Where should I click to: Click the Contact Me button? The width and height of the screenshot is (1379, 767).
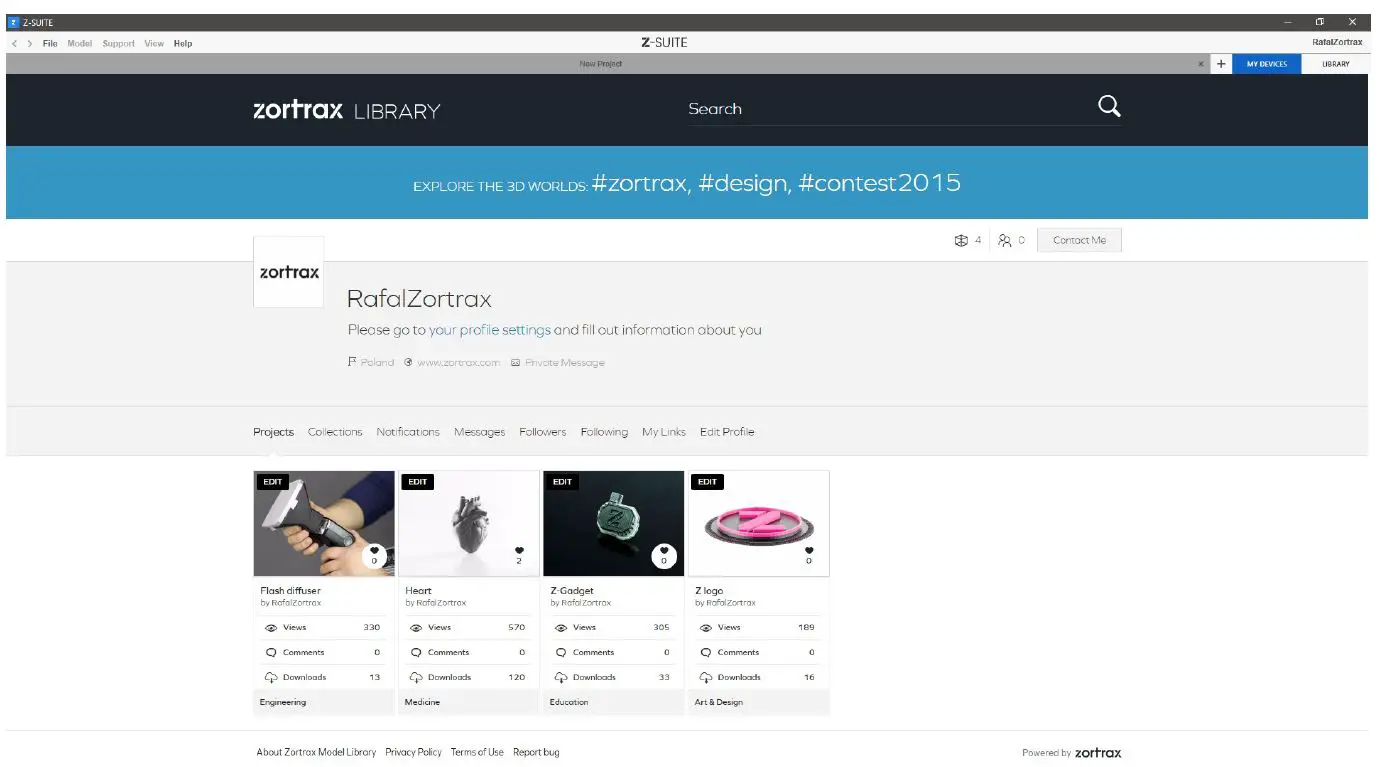click(x=1079, y=240)
